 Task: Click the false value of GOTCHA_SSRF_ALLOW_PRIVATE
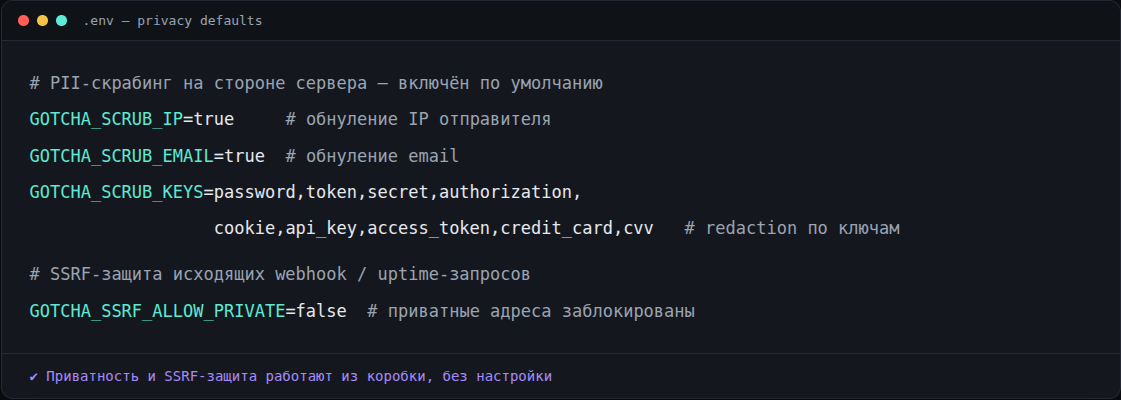pos(322,311)
